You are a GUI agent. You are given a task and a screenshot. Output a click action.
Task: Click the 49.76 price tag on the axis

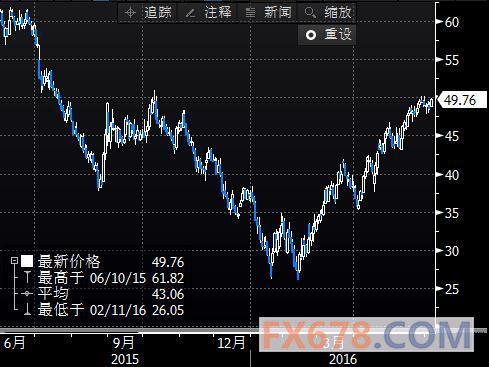click(x=461, y=100)
